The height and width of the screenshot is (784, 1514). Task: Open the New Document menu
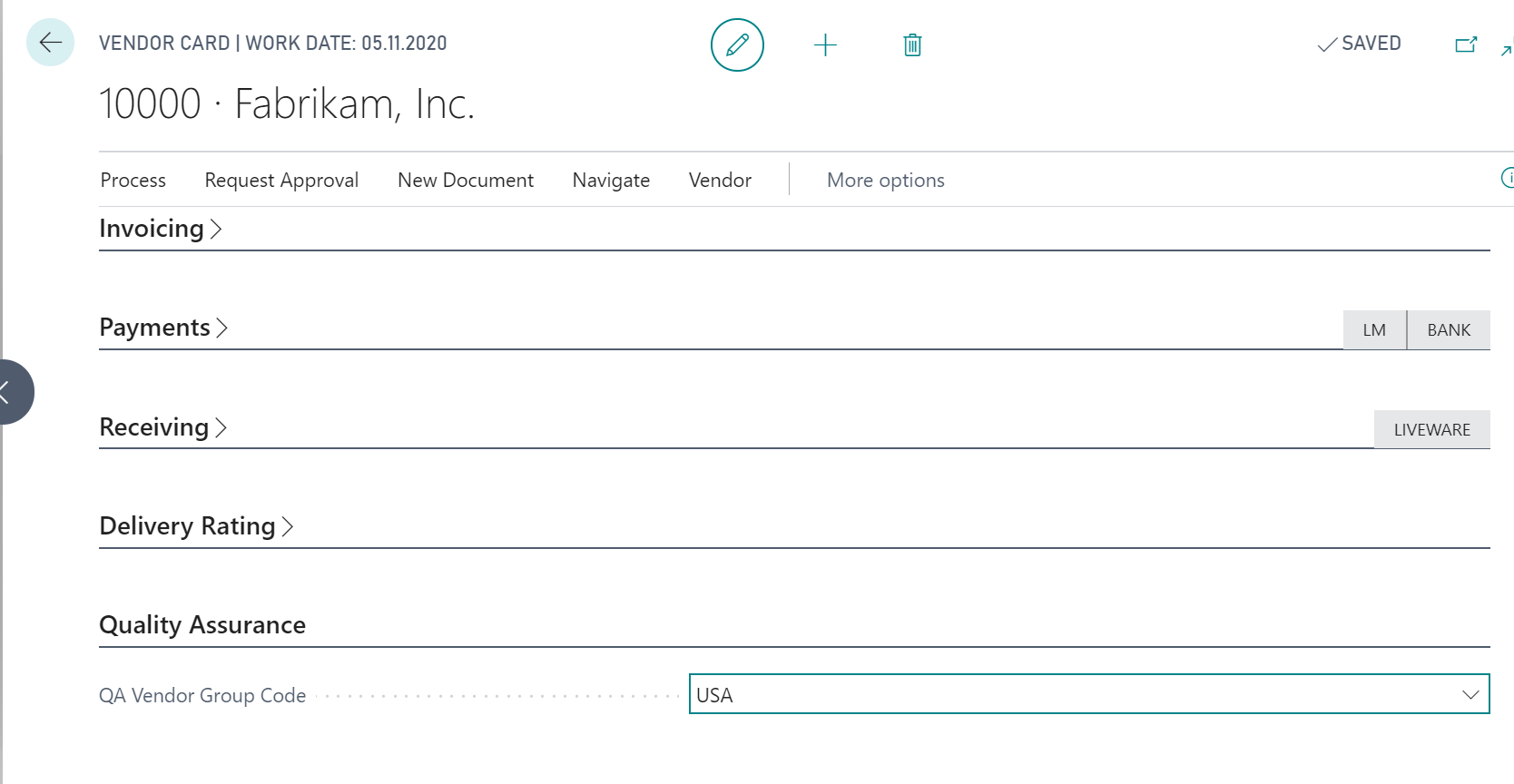466,180
